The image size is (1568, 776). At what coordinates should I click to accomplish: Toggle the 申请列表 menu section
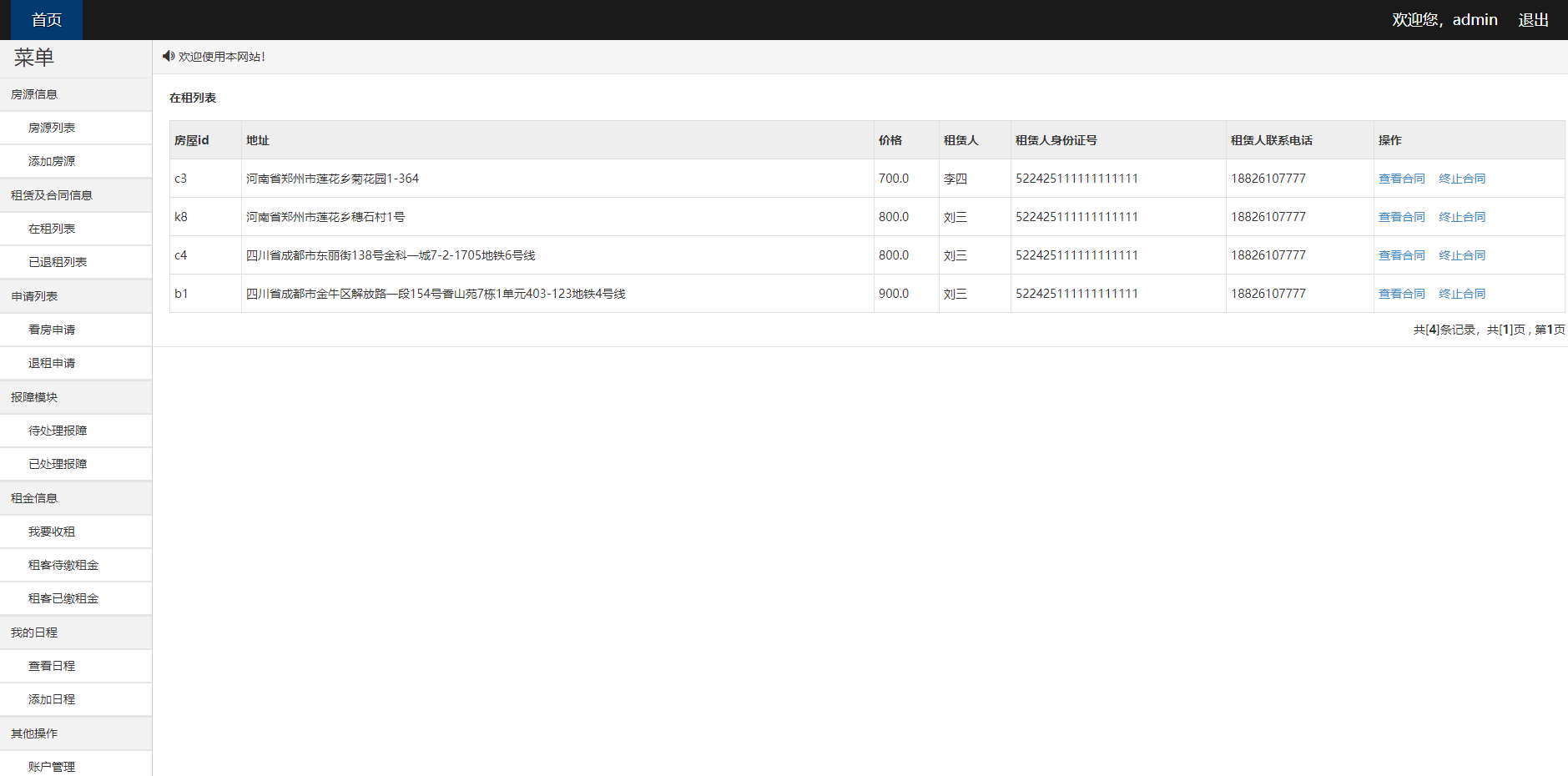coord(76,296)
